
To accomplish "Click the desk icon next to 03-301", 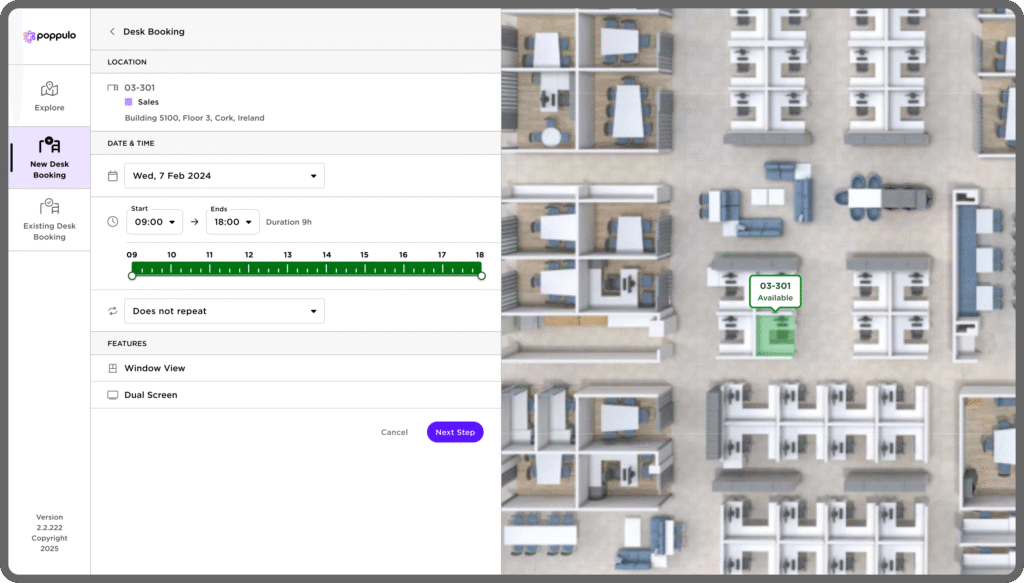I will point(113,88).
